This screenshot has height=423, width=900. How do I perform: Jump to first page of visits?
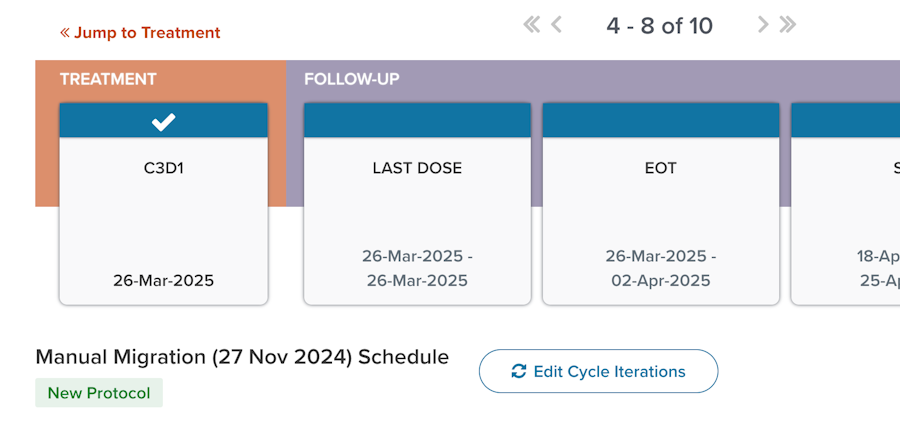(532, 25)
